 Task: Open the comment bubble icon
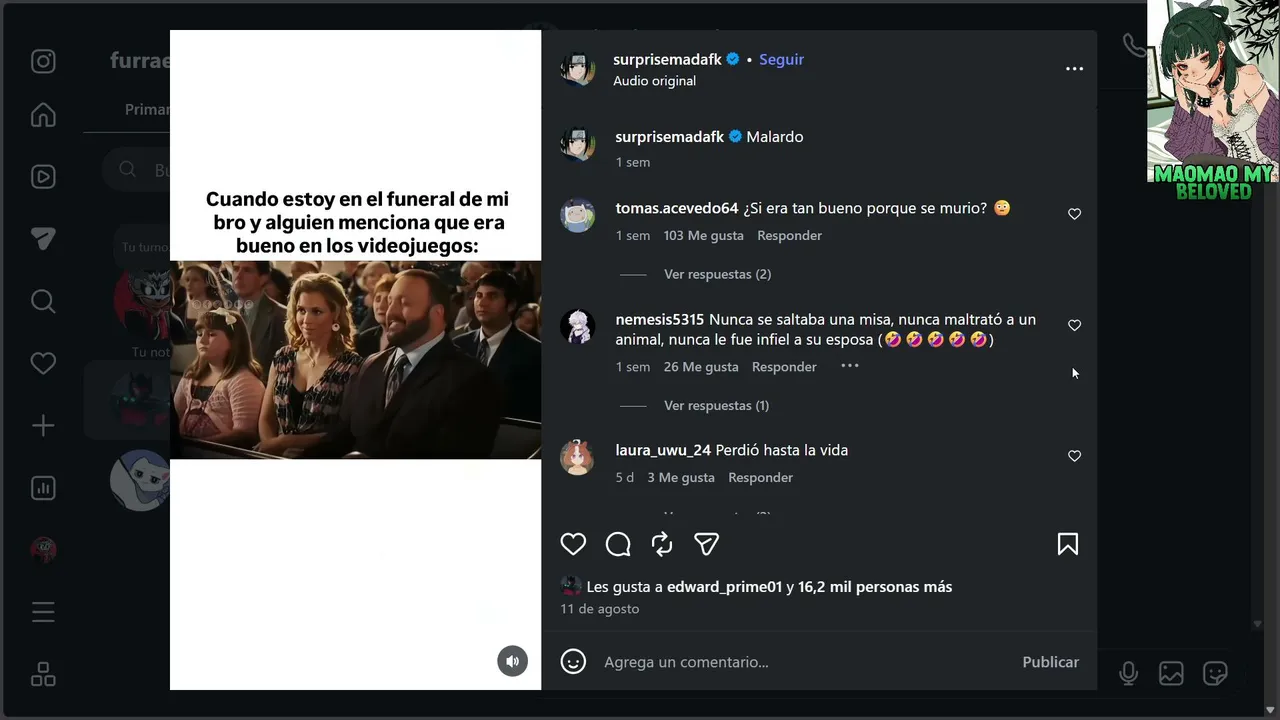(618, 544)
